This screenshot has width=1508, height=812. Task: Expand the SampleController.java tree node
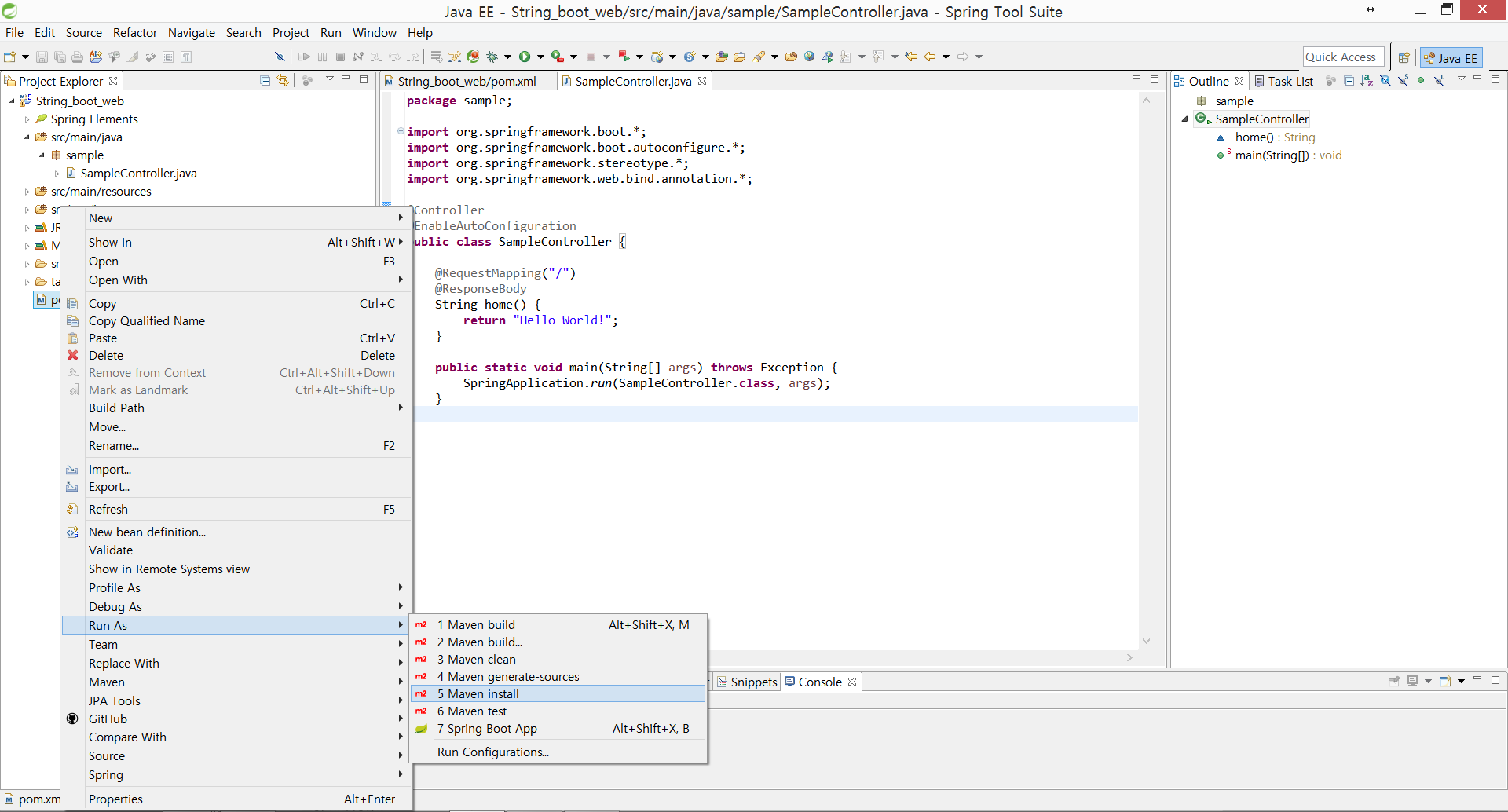pos(57,174)
